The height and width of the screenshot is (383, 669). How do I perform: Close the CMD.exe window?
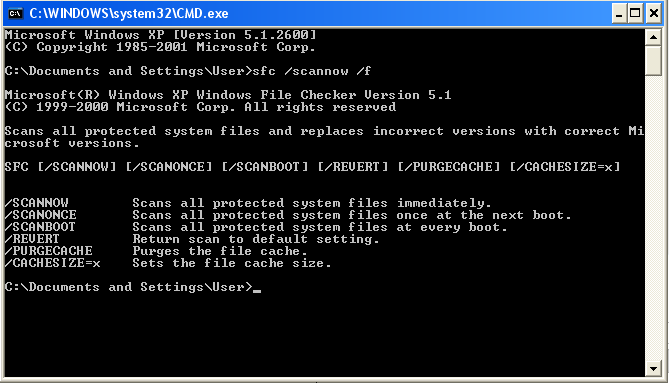[x=653, y=14]
